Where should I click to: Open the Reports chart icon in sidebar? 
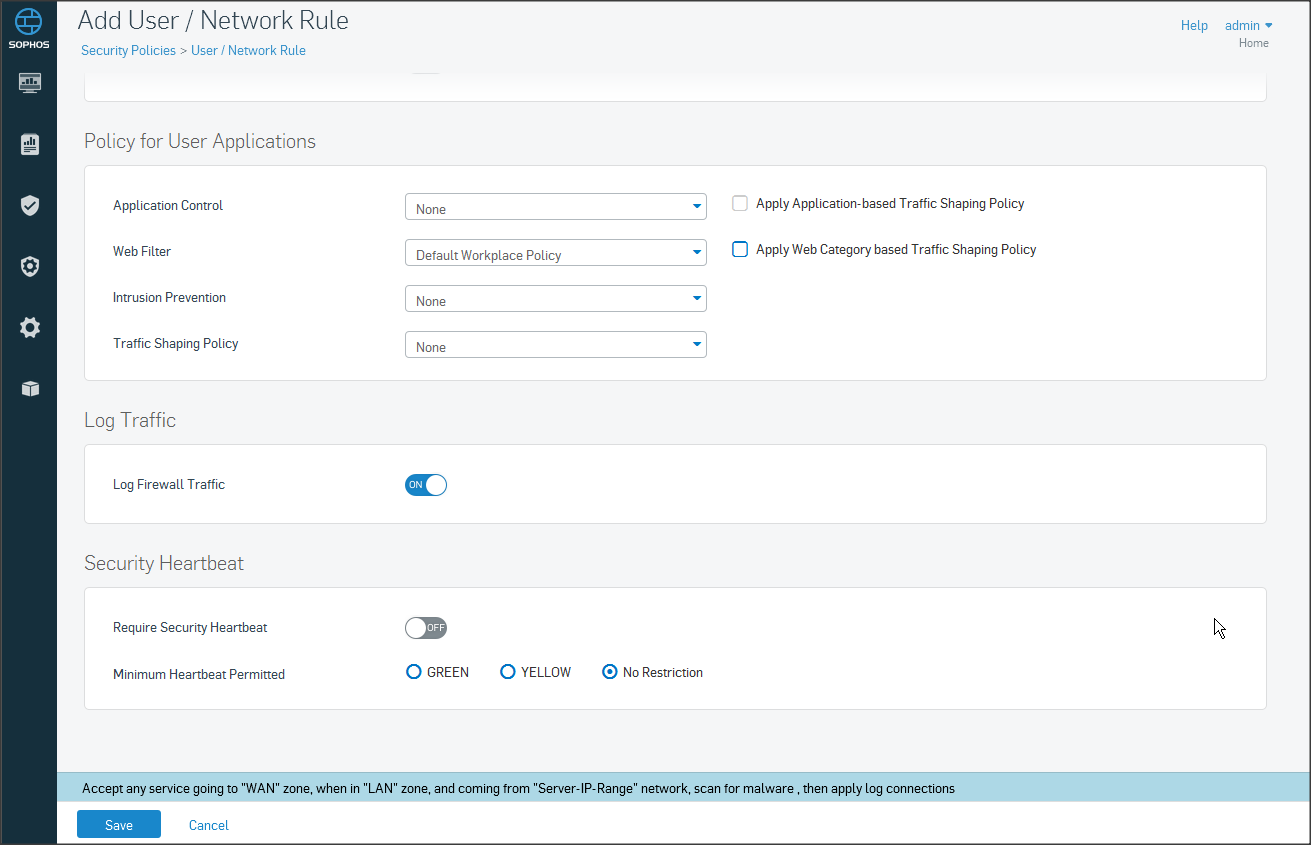coord(29,144)
